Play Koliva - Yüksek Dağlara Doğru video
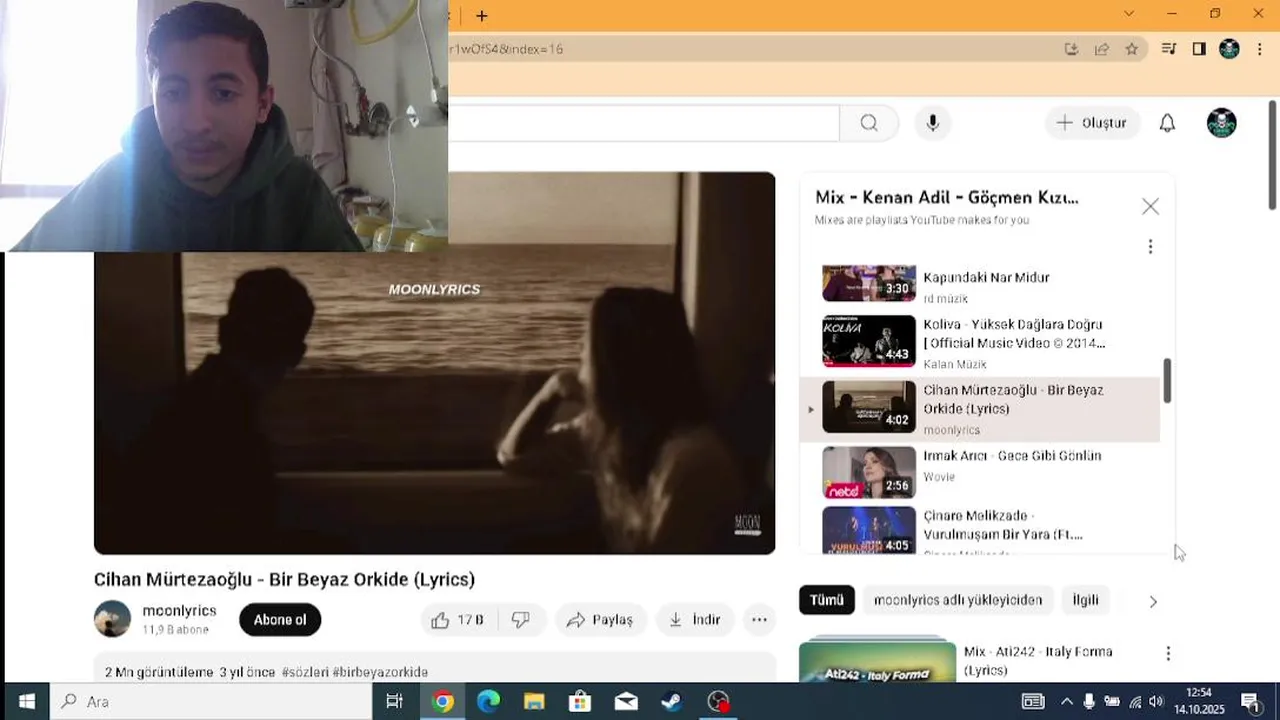The height and width of the screenshot is (720, 1280). 980,342
